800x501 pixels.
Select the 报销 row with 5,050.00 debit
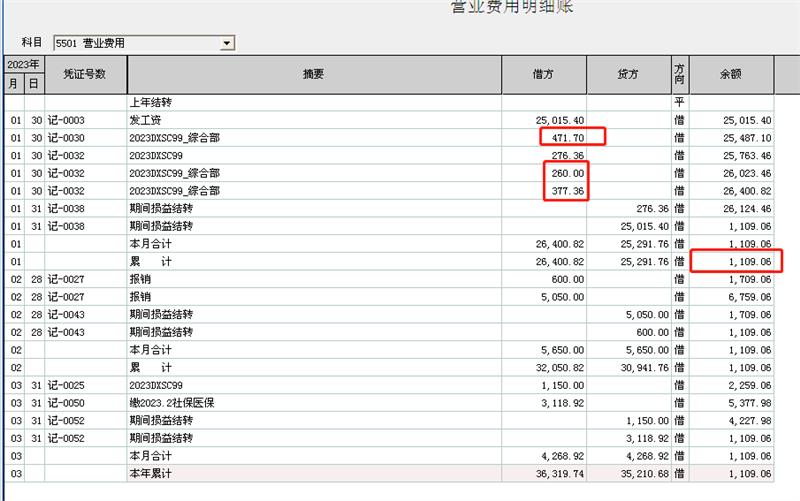click(313, 297)
